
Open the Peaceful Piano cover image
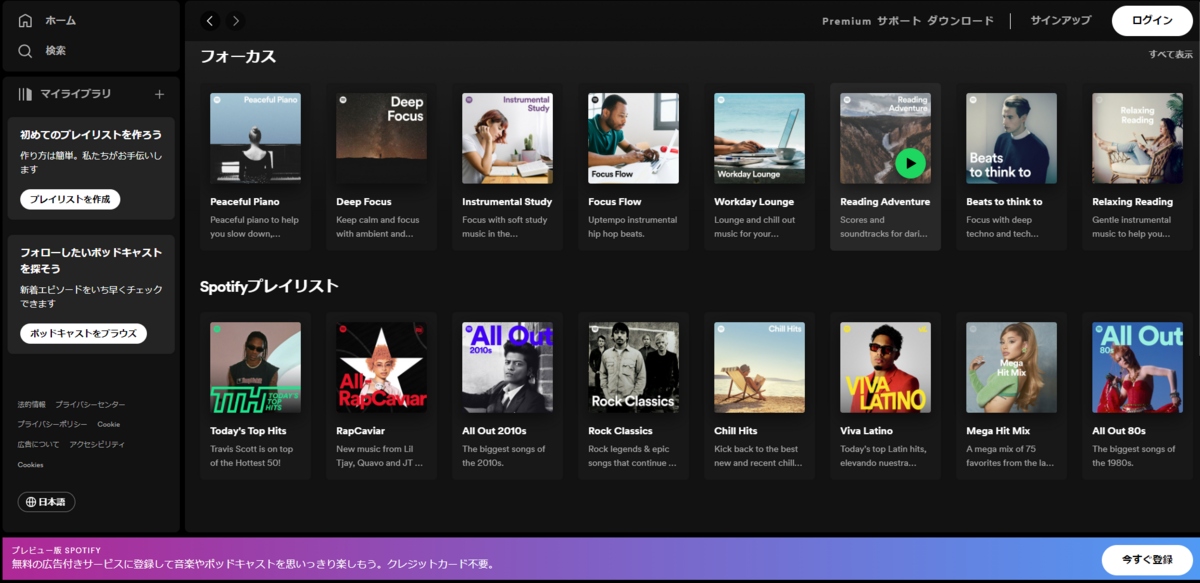255,138
